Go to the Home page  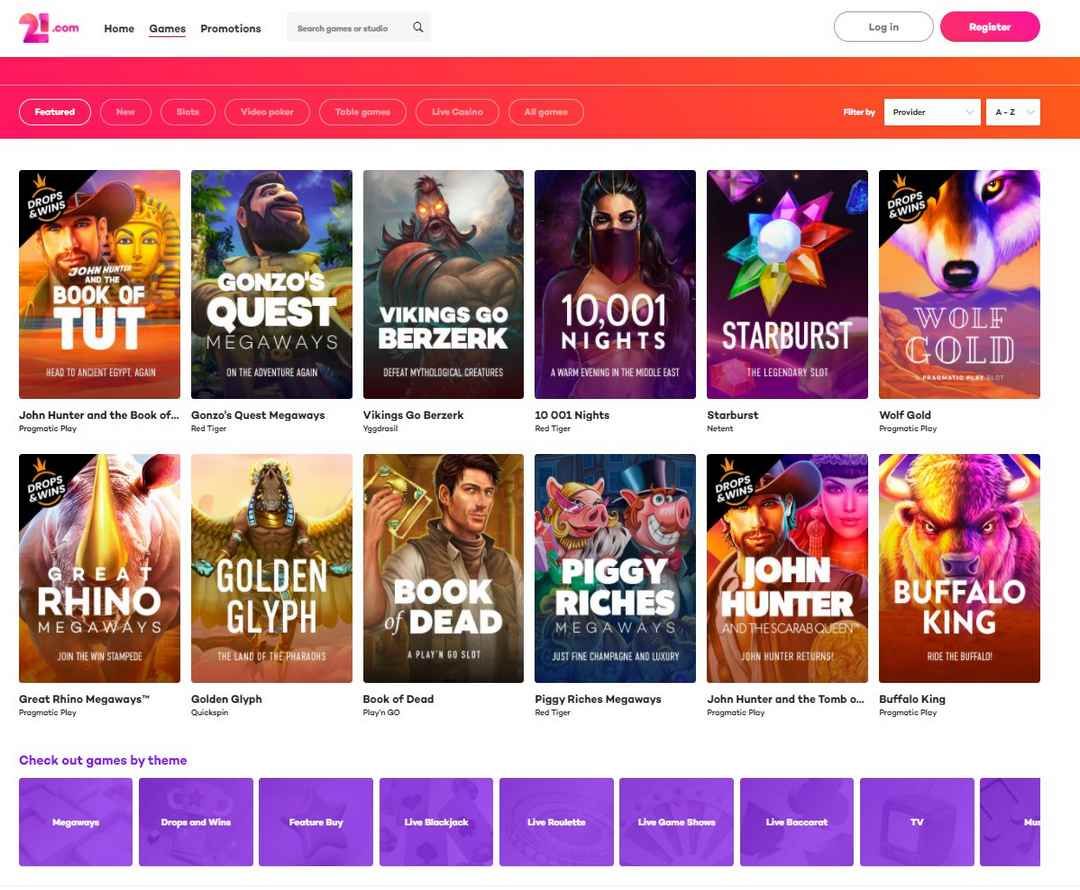tap(119, 29)
